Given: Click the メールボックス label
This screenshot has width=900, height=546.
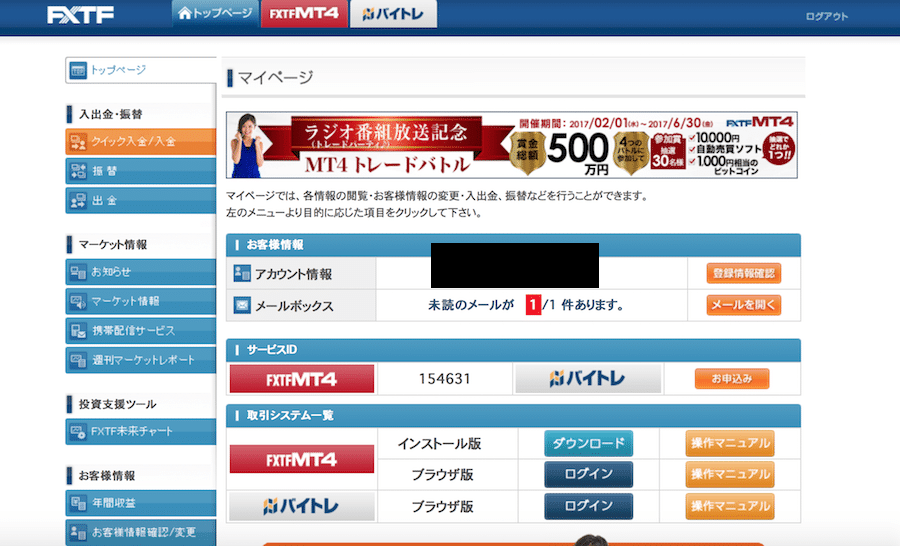Looking at the screenshot, I should point(294,306).
